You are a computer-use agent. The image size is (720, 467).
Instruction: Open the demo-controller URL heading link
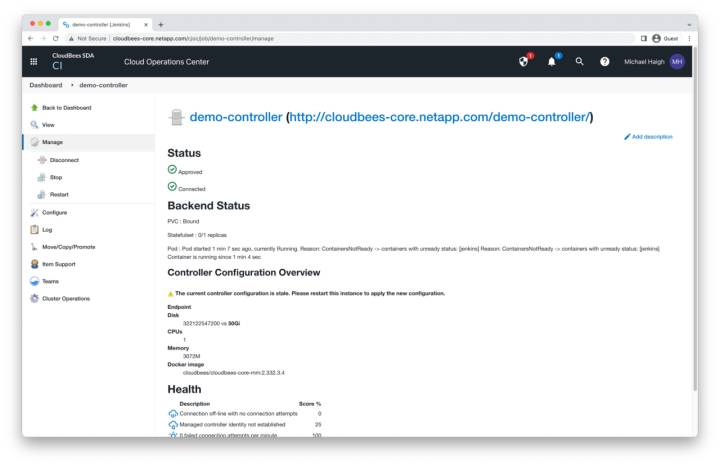coord(439,117)
